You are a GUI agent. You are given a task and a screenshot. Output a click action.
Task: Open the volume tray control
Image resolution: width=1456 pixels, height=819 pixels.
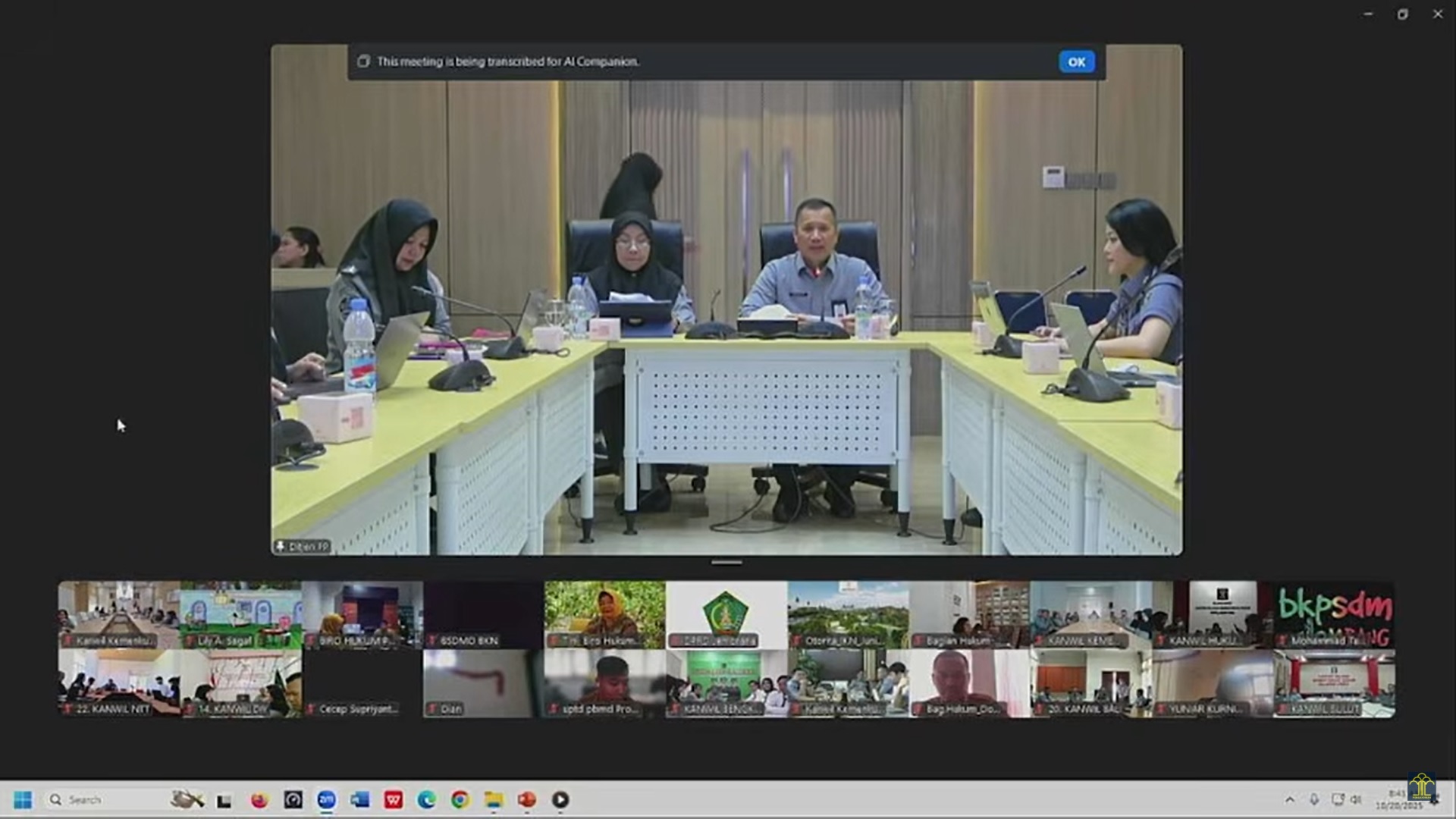[x=1357, y=799]
